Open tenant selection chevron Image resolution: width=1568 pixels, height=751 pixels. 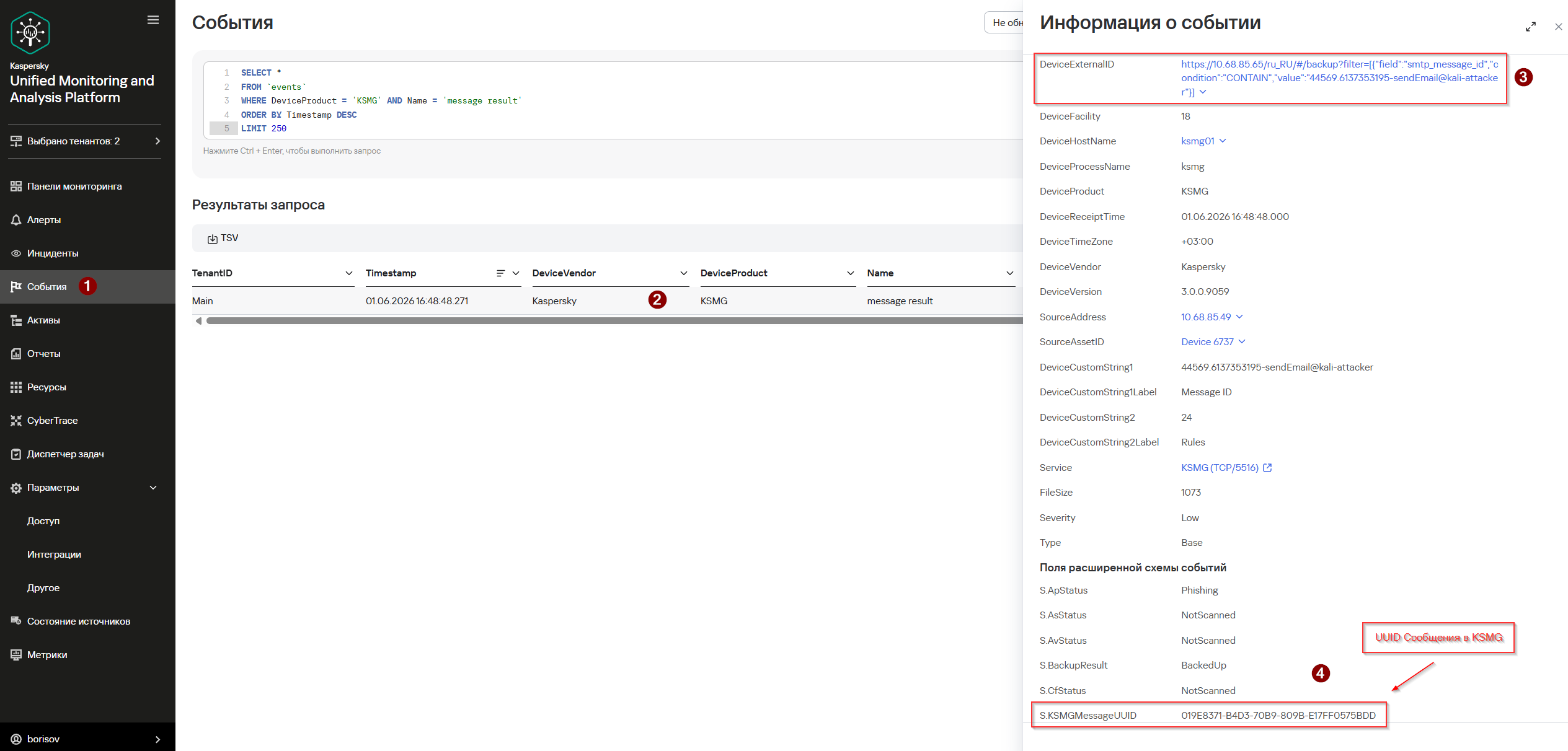pos(157,141)
